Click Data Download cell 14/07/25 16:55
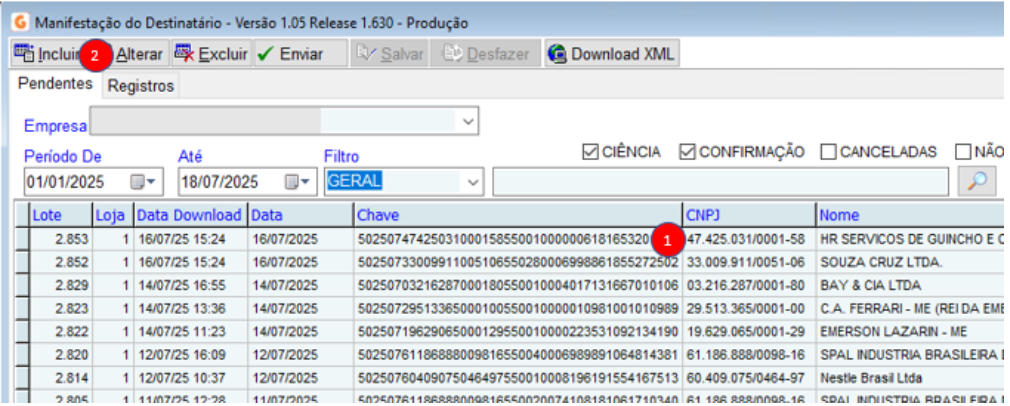Viewport: 1010px width, 406px height. [x=190, y=285]
